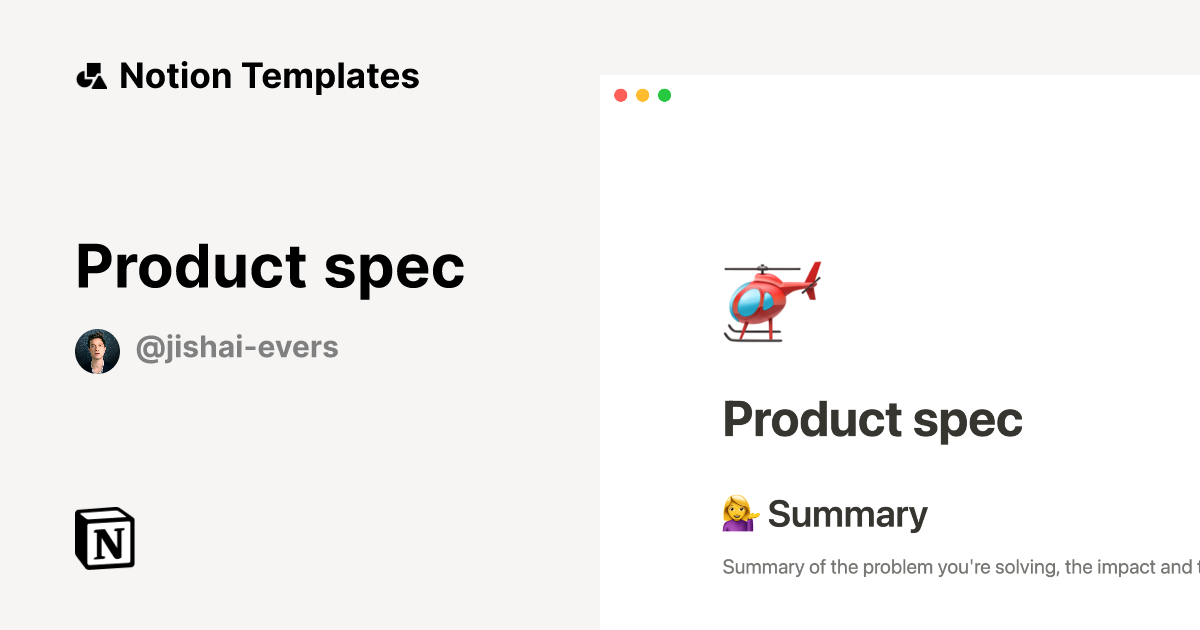This screenshot has width=1200, height=630.
Task: Click the summary description paragraph text
Action: tap(950, 566)
